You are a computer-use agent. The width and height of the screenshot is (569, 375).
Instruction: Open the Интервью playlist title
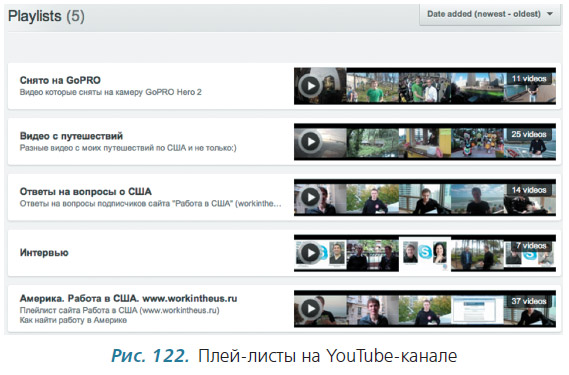coord(44,253)
